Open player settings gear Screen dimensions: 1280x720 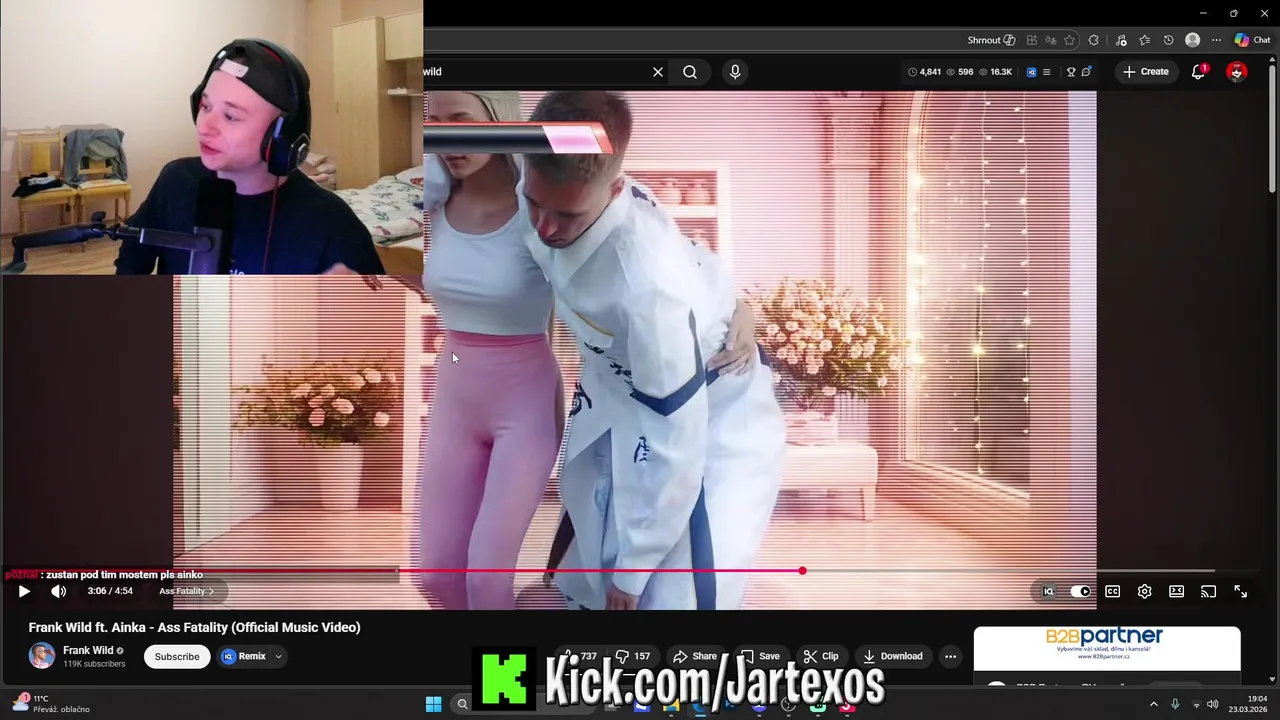tap(1144, 591)
